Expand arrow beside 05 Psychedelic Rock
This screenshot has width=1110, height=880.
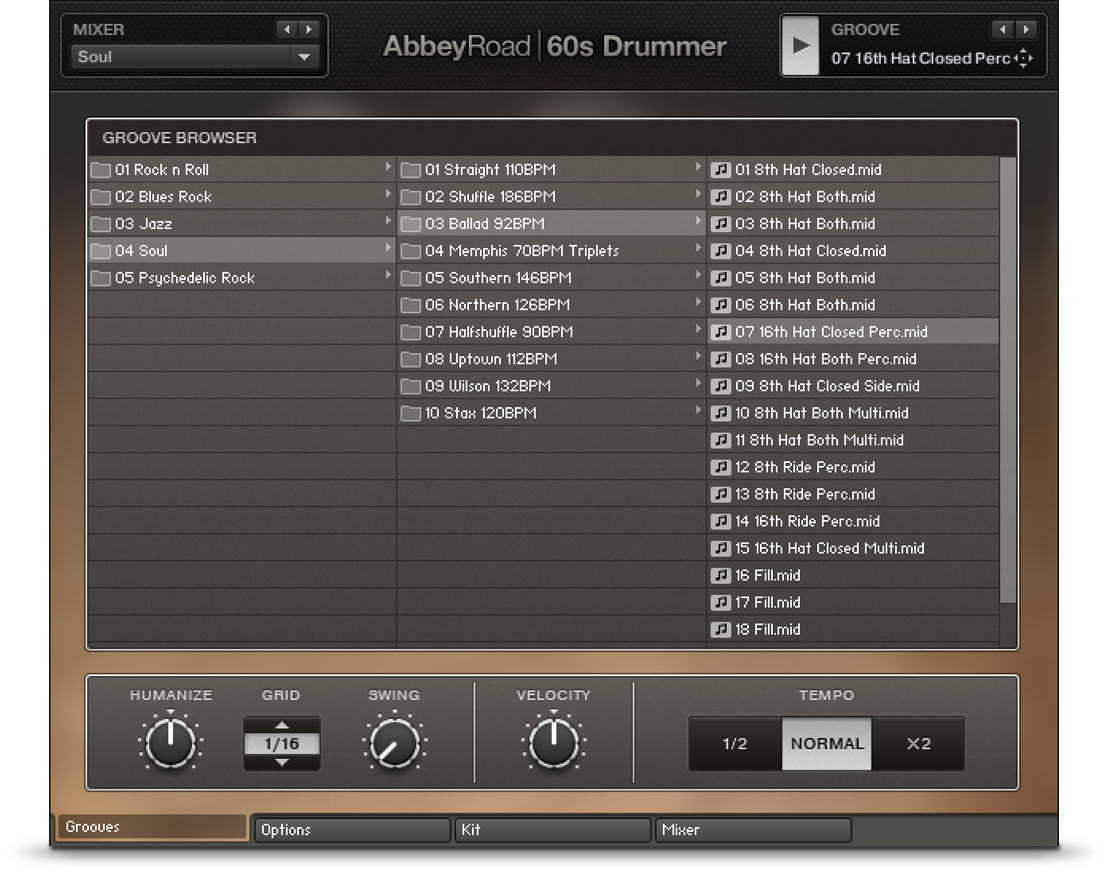click(388, 275)
